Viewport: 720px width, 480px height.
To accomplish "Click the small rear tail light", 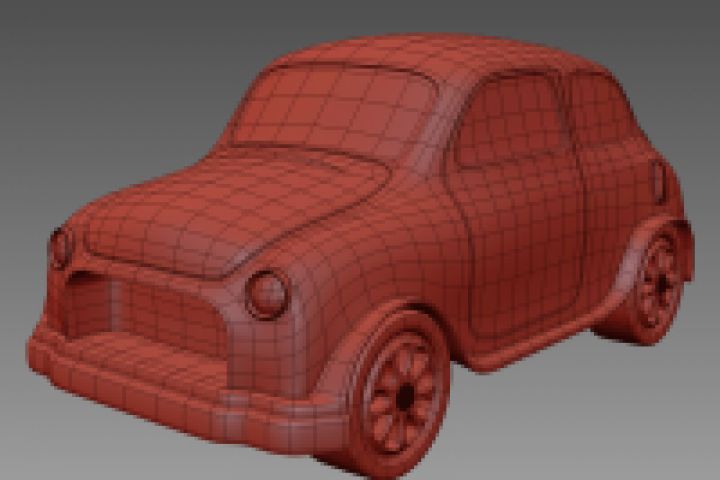I will click(659, 182).
